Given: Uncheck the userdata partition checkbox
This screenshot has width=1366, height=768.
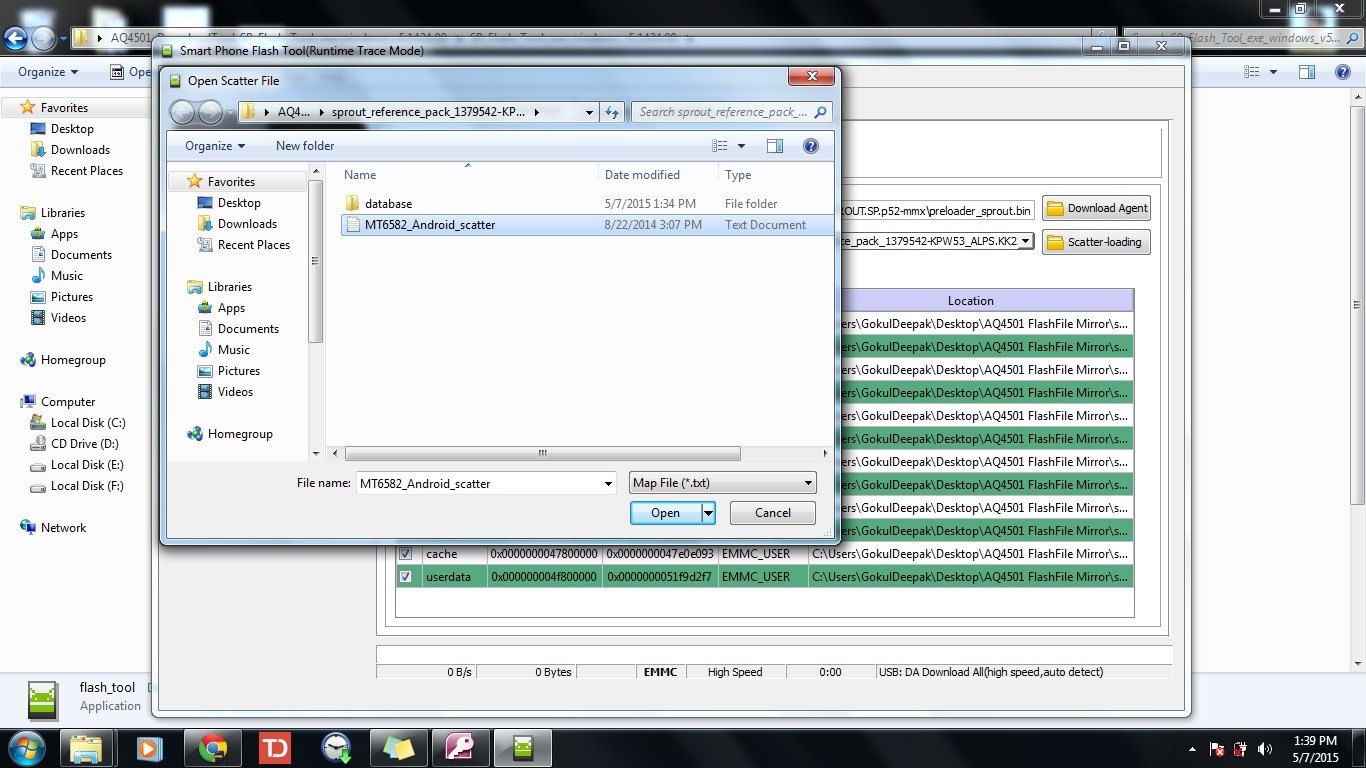Looking at the screenshot, I should (405, 577).
